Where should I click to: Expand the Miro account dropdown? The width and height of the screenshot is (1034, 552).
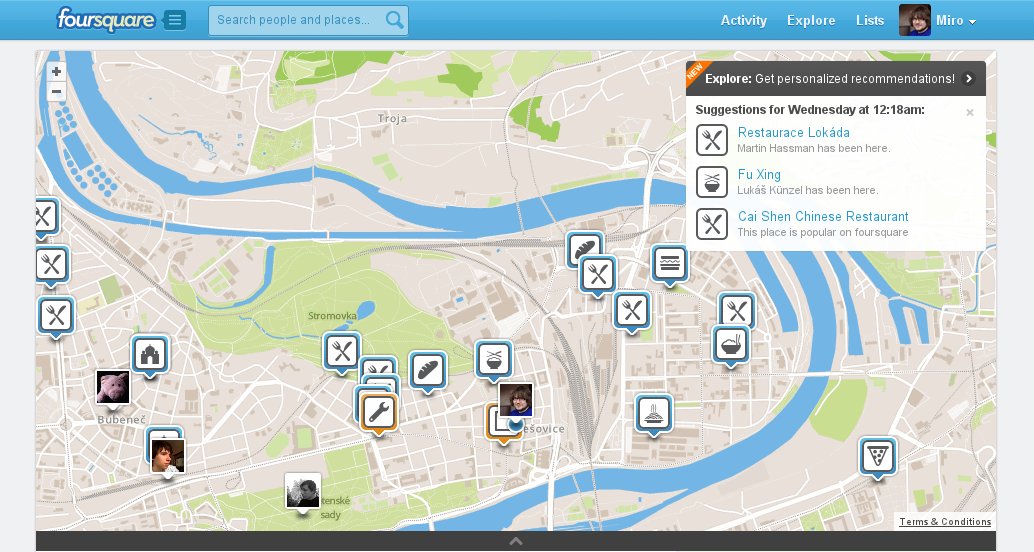(x=956, y=20)
